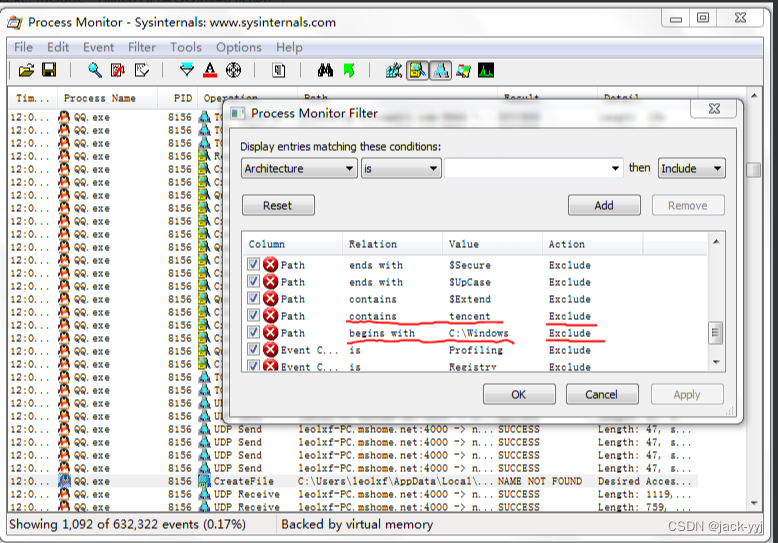Toggle Show Process and Thread Activity button

pyautogui.click(x=464, y=70)
